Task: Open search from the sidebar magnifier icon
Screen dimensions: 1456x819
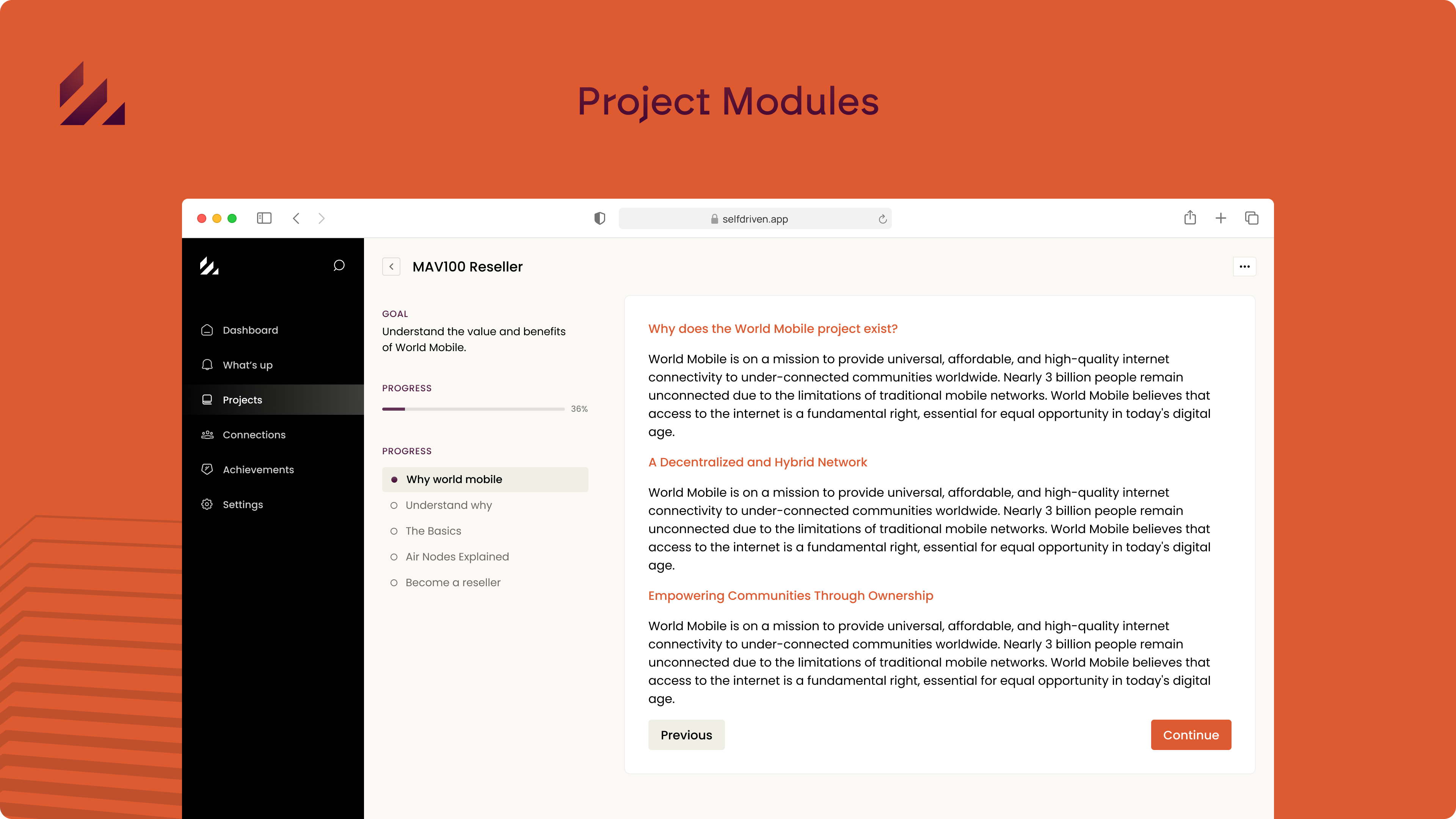Action: [x=339, y=266]
